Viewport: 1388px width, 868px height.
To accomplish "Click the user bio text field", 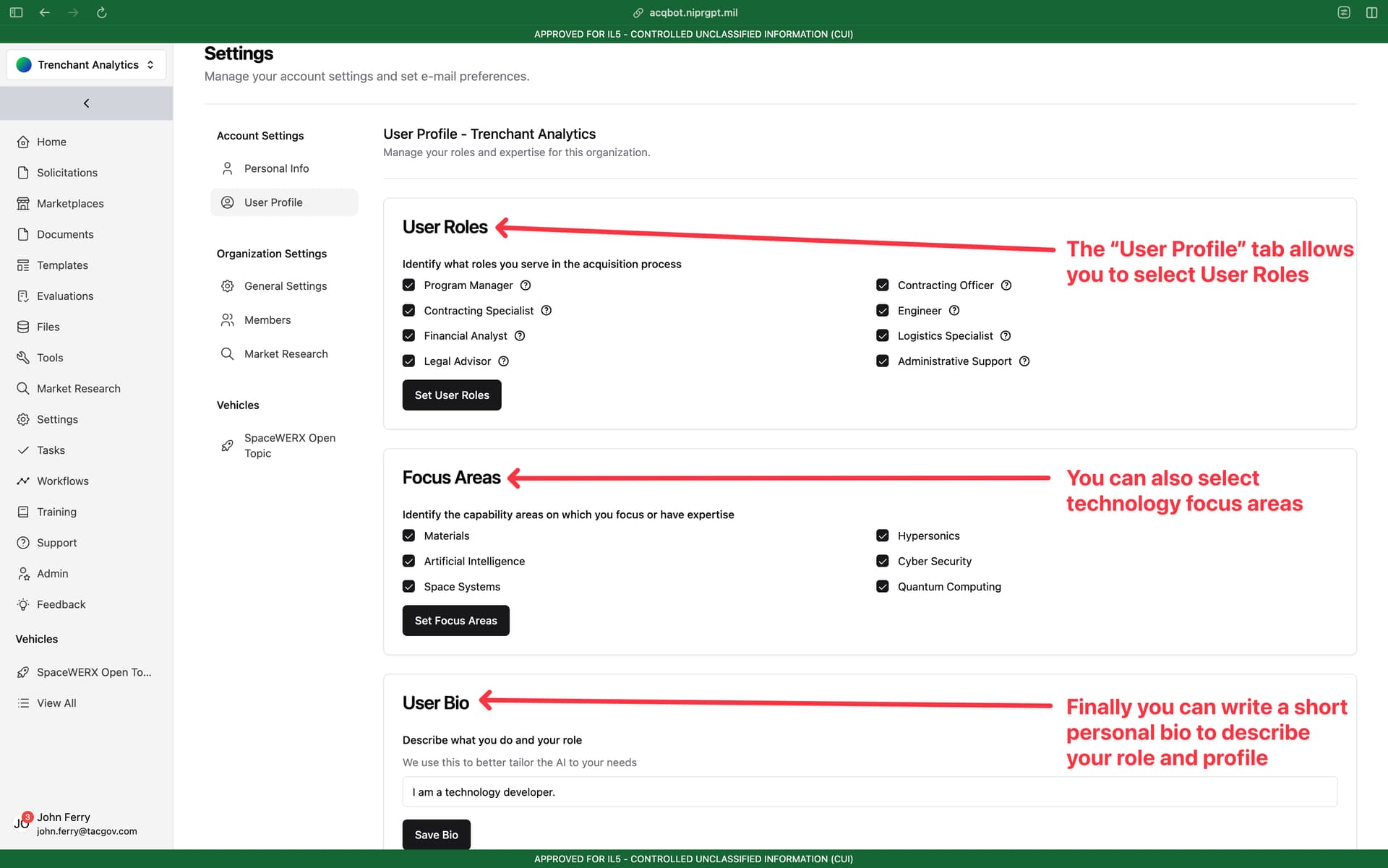I will click(x=870, y=792).
